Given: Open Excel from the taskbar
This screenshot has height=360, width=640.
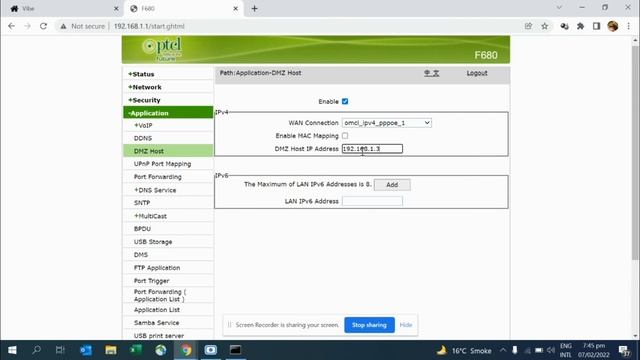Looking at the screenshot, I should pyautogui.click(x=136, y=350).
